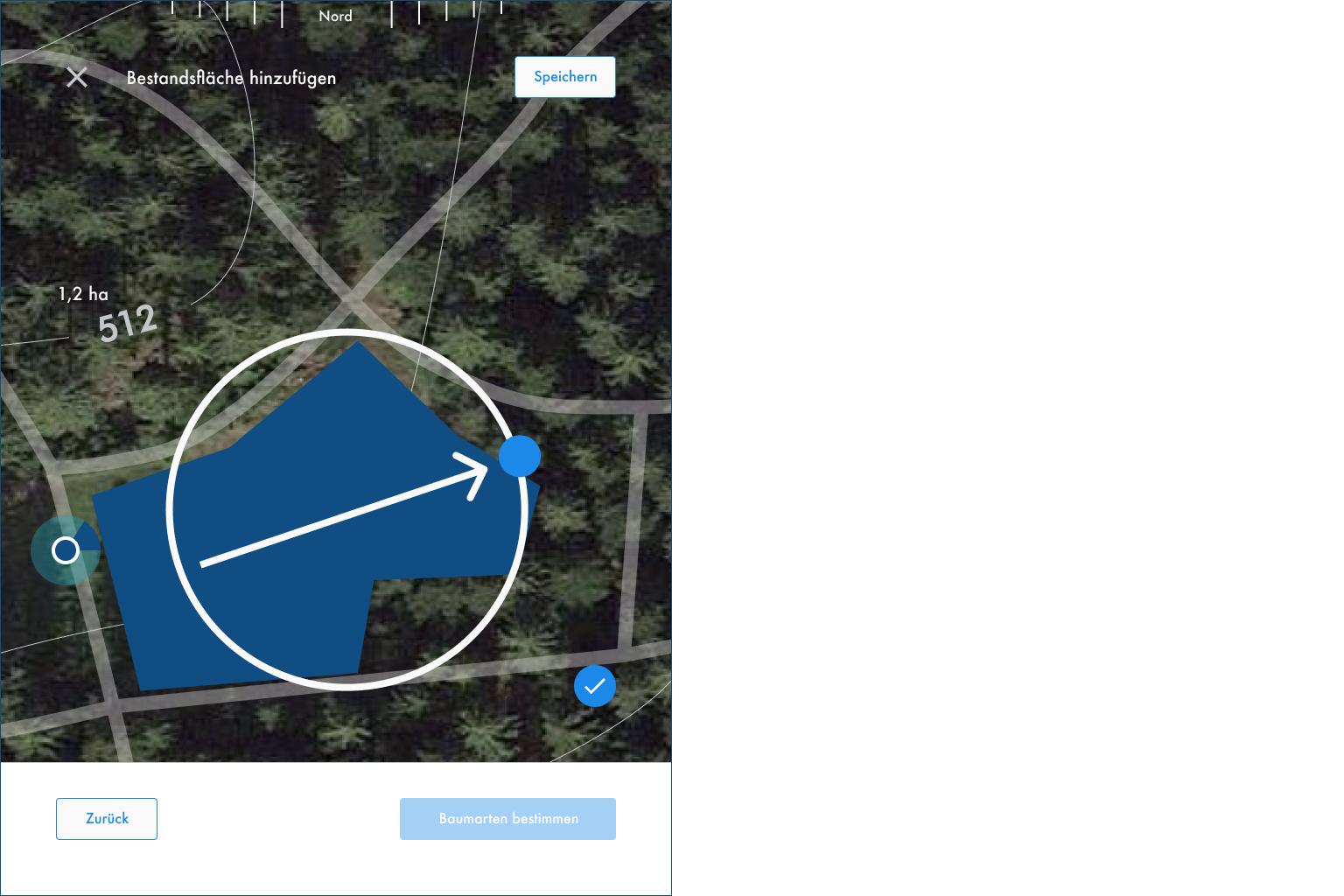Tap the current location marker with the white ring
The width and height of the screenshot is (1344, 896).
66,550
